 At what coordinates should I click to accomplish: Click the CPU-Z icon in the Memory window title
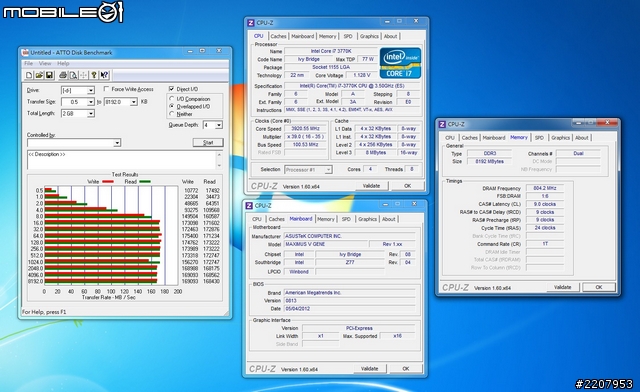click(442, 124)
